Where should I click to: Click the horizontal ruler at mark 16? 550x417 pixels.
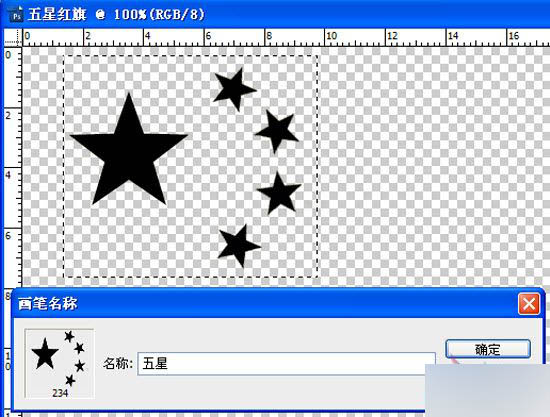(x=514, y=38)
